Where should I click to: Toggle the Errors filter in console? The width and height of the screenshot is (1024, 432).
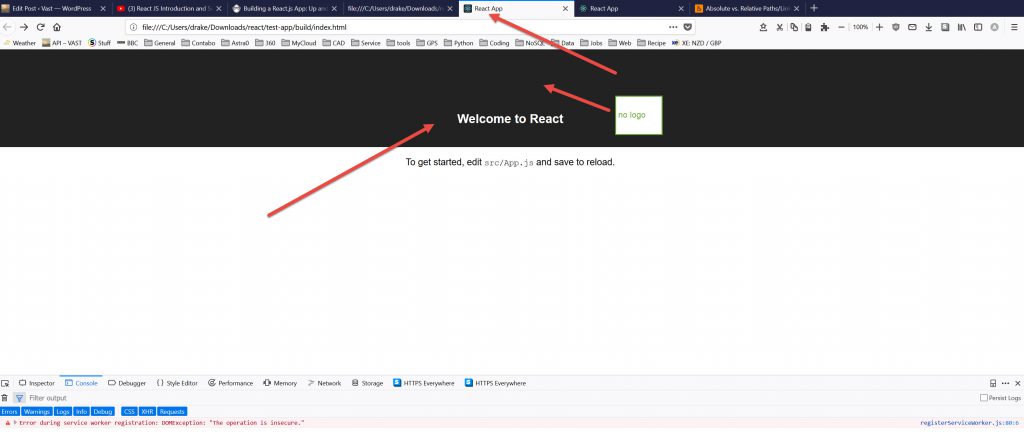tap(10, 411)
